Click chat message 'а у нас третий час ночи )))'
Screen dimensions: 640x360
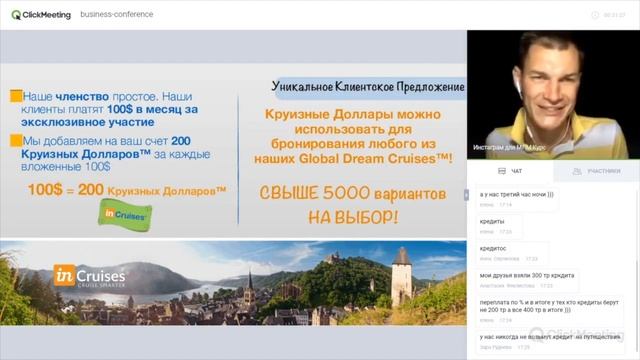517,199
